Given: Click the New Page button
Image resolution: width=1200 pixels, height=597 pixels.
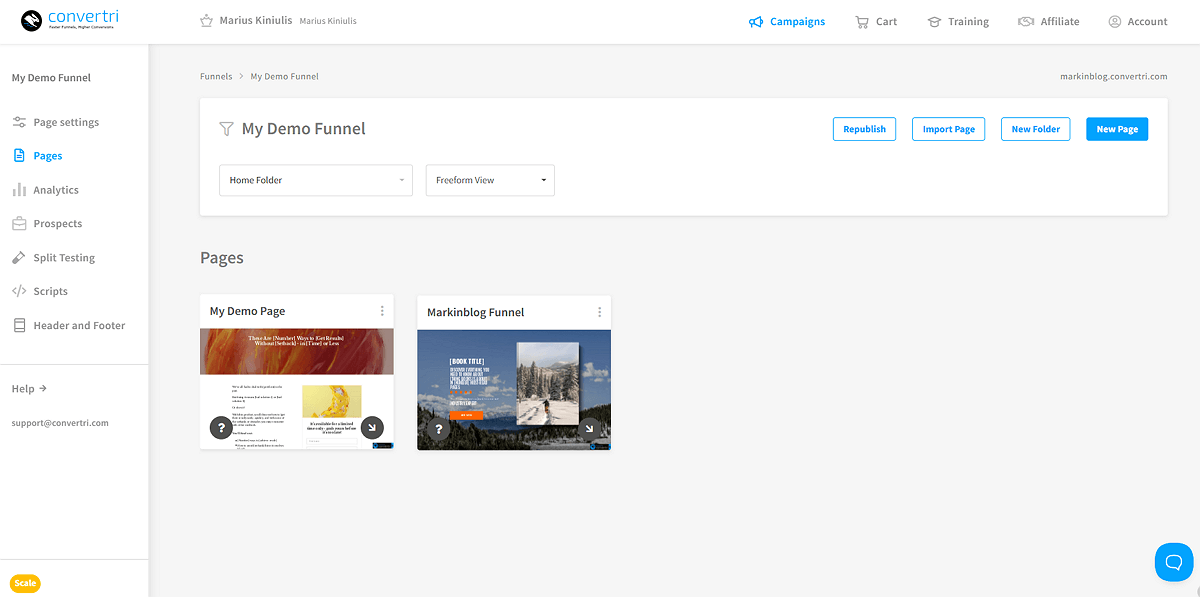Looking at the screenshot, I should click(x=1117, y=129).
